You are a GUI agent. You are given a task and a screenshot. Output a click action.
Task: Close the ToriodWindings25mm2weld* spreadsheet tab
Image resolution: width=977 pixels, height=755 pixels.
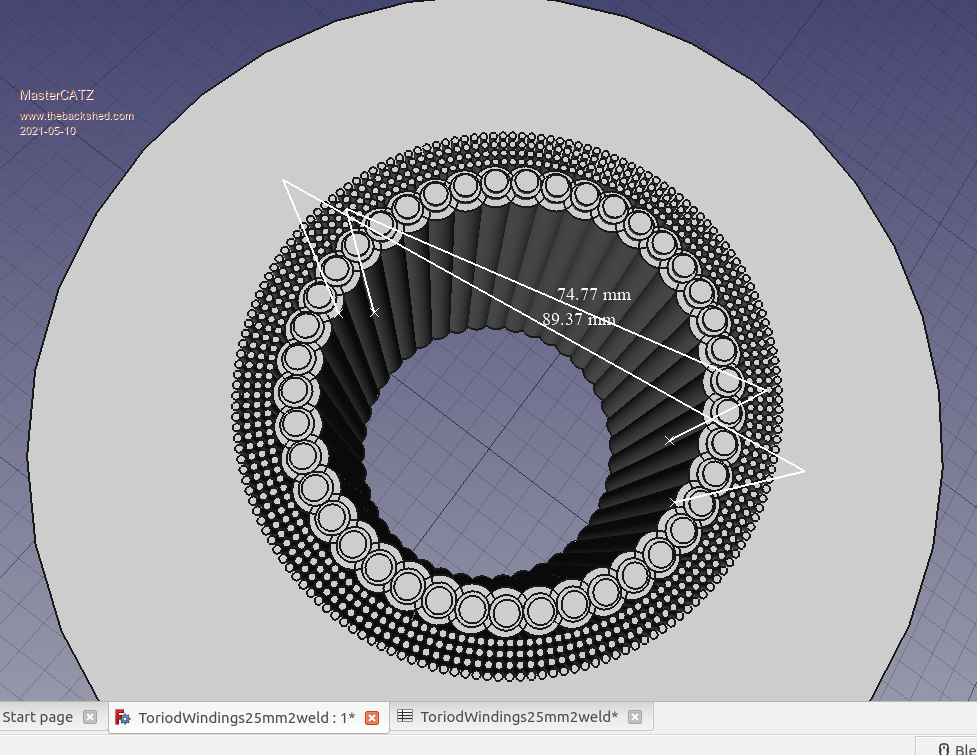click(x=634, y=717)
